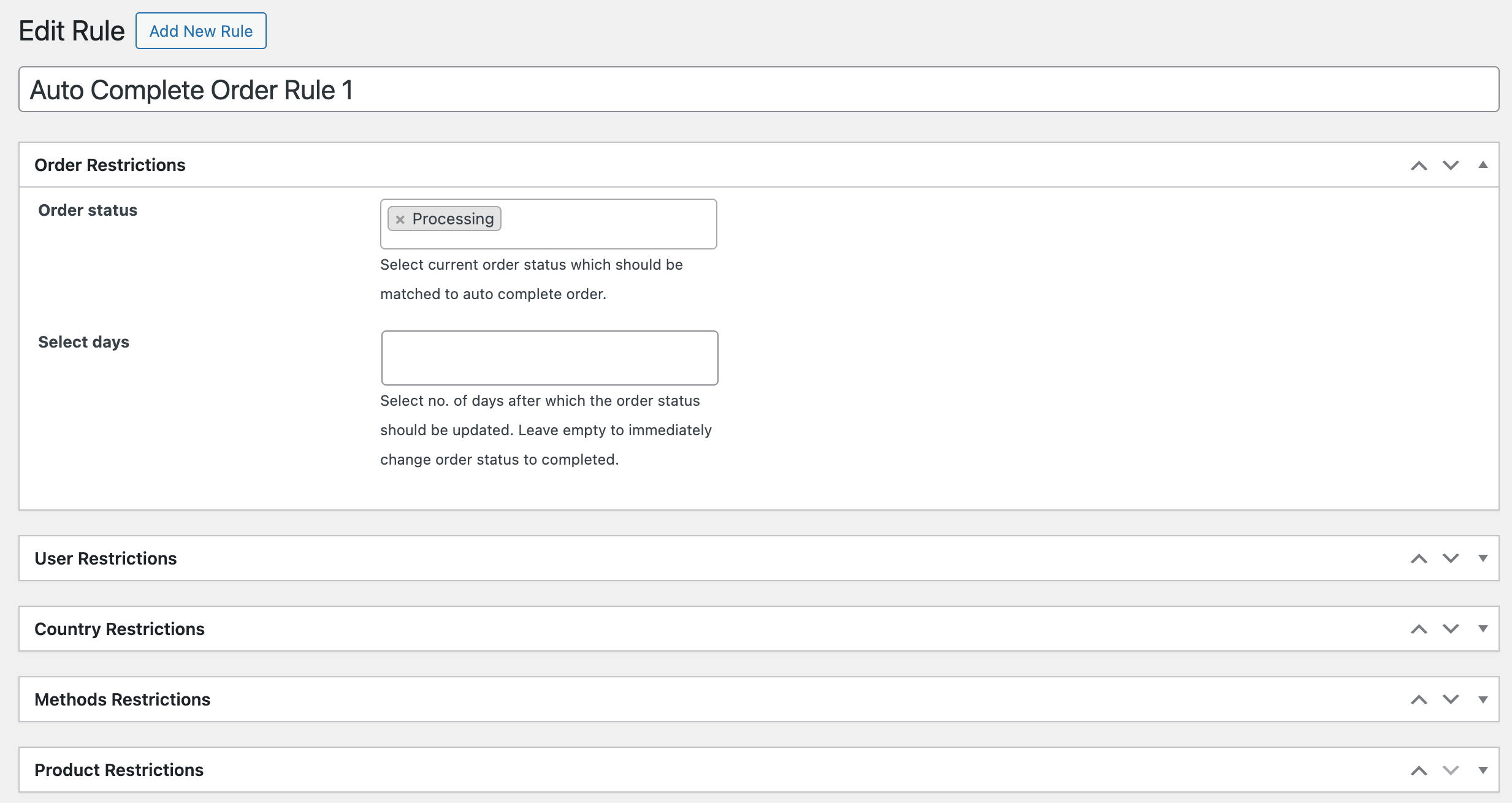Screen dimensions: 1512x803
Task: Expand the Country Restrictions panel
Action: pyautogui.click(x=1484, y=628)
